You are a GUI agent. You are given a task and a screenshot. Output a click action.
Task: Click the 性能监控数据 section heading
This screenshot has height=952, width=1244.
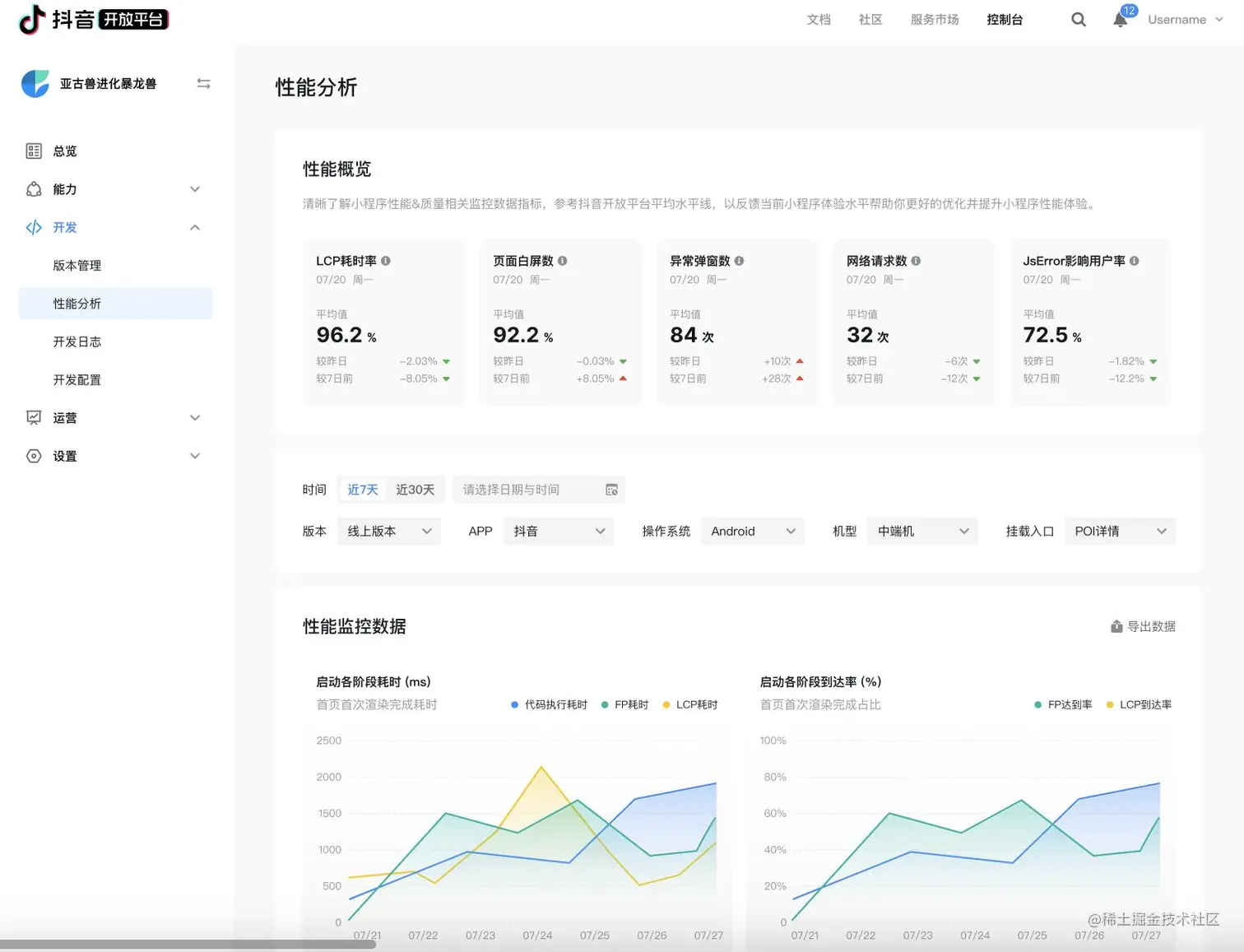pos(355,627)
